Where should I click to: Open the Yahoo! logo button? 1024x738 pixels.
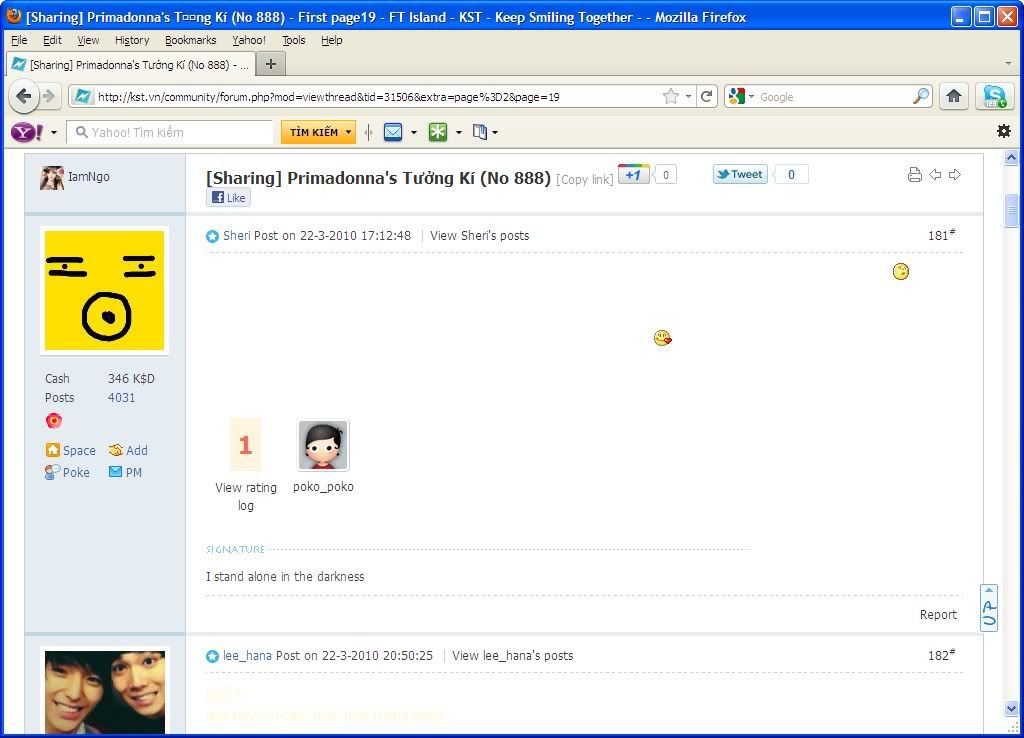(27, 132)
